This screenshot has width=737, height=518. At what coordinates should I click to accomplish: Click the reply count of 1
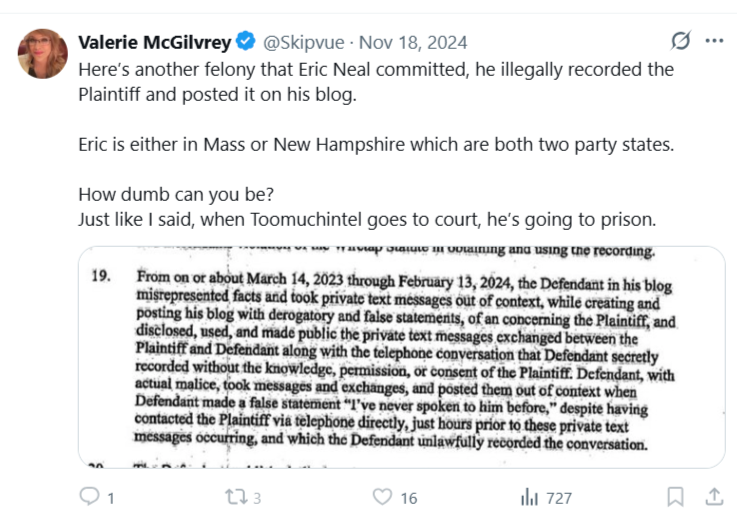point(110,497)
